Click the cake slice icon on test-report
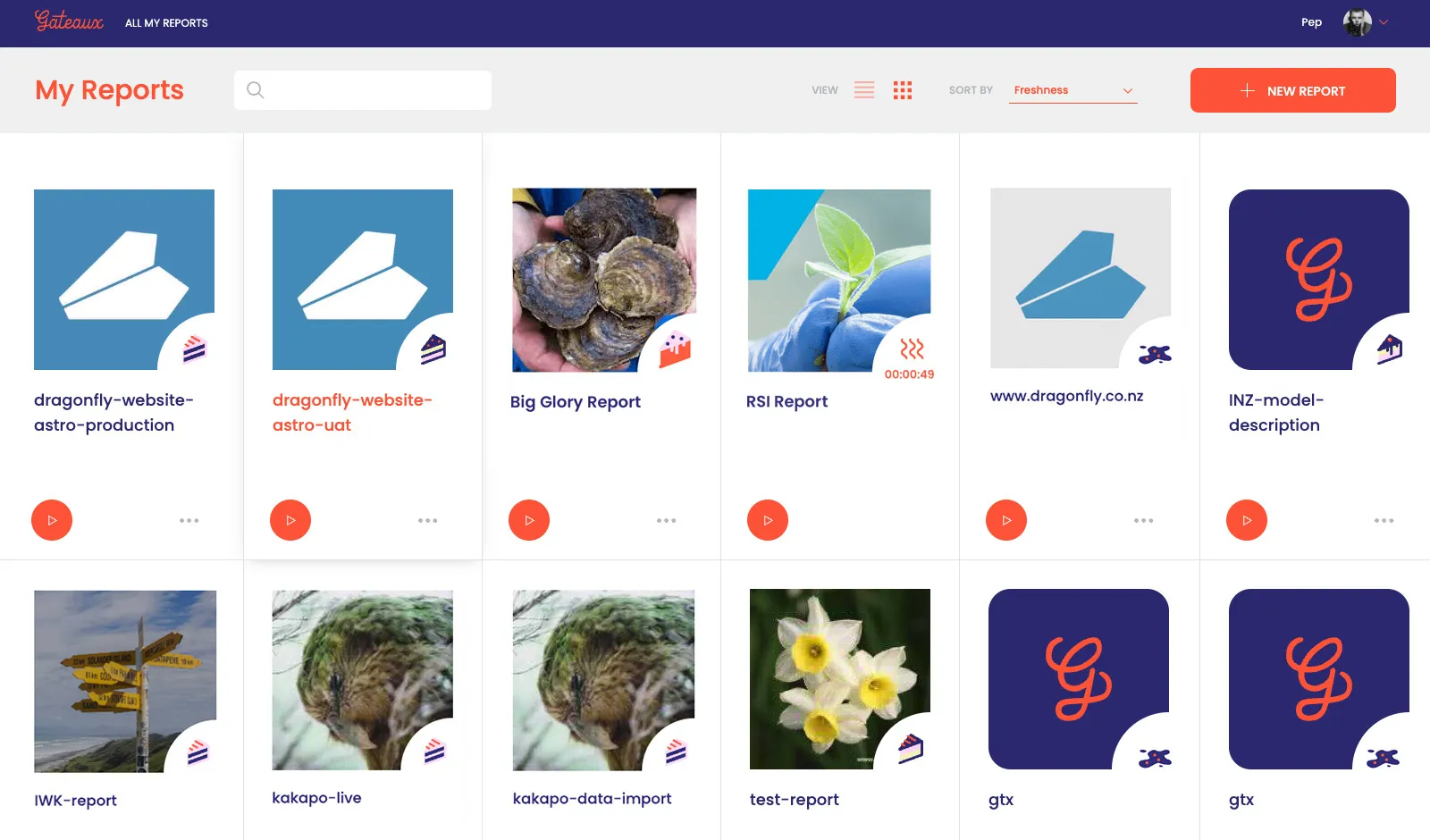 [x=911, y=749]
